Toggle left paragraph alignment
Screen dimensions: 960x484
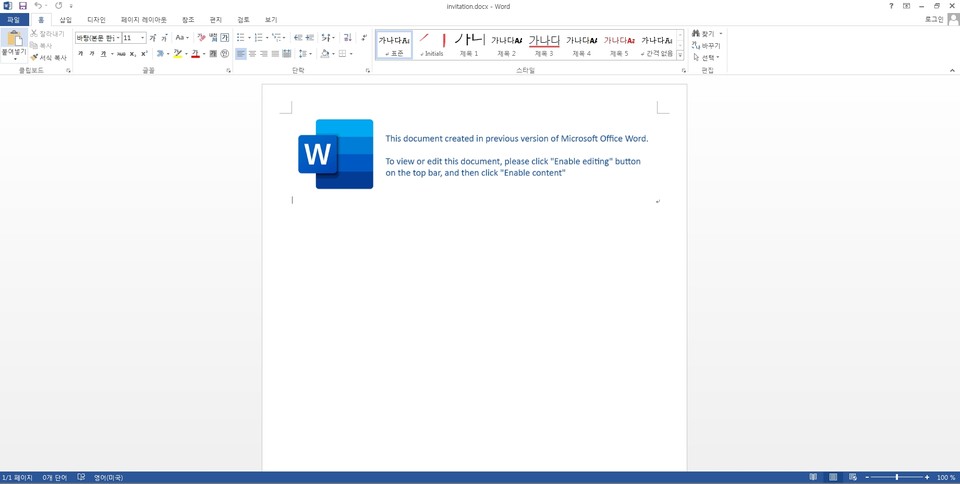coord(241,54)
